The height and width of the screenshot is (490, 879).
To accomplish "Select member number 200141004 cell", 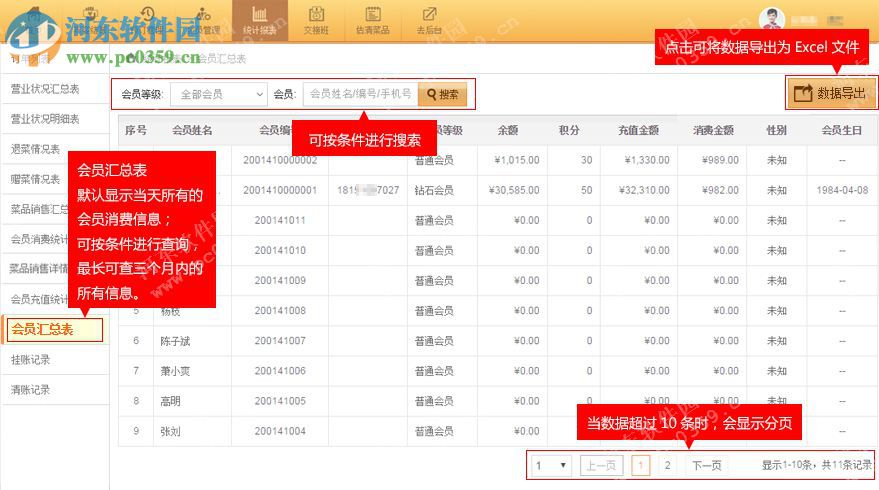I will click(280, 431).
